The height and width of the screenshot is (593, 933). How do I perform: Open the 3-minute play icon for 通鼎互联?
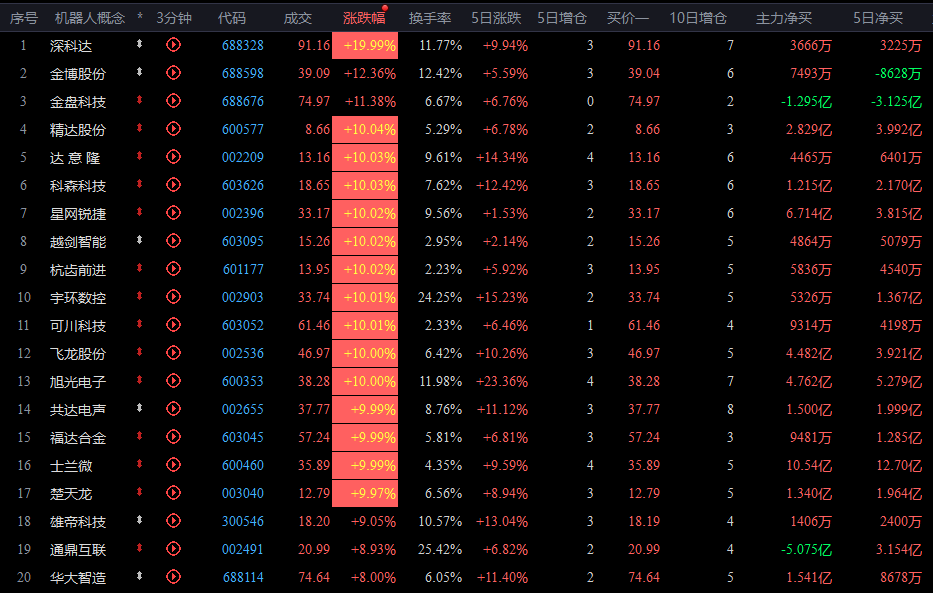click(x=173, y=549)
